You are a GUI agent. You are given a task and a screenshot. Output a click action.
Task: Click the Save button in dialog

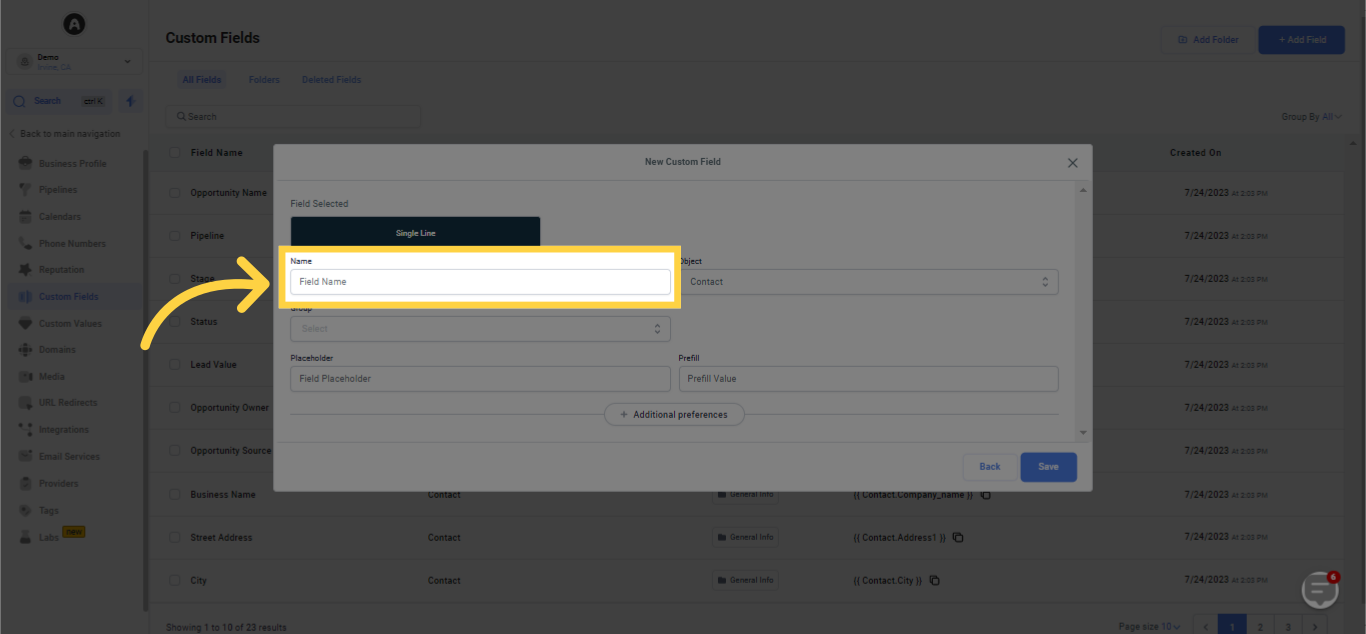[1048, 467]
